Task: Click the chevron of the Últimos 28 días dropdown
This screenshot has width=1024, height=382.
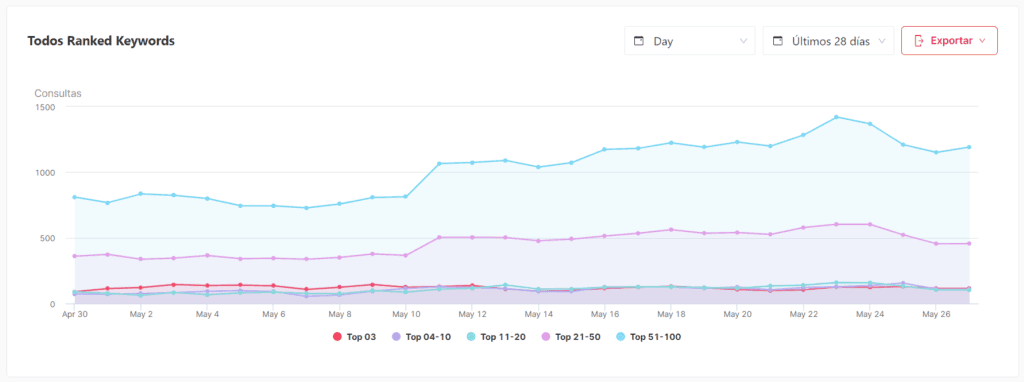Action: click(x=882, y=40)
